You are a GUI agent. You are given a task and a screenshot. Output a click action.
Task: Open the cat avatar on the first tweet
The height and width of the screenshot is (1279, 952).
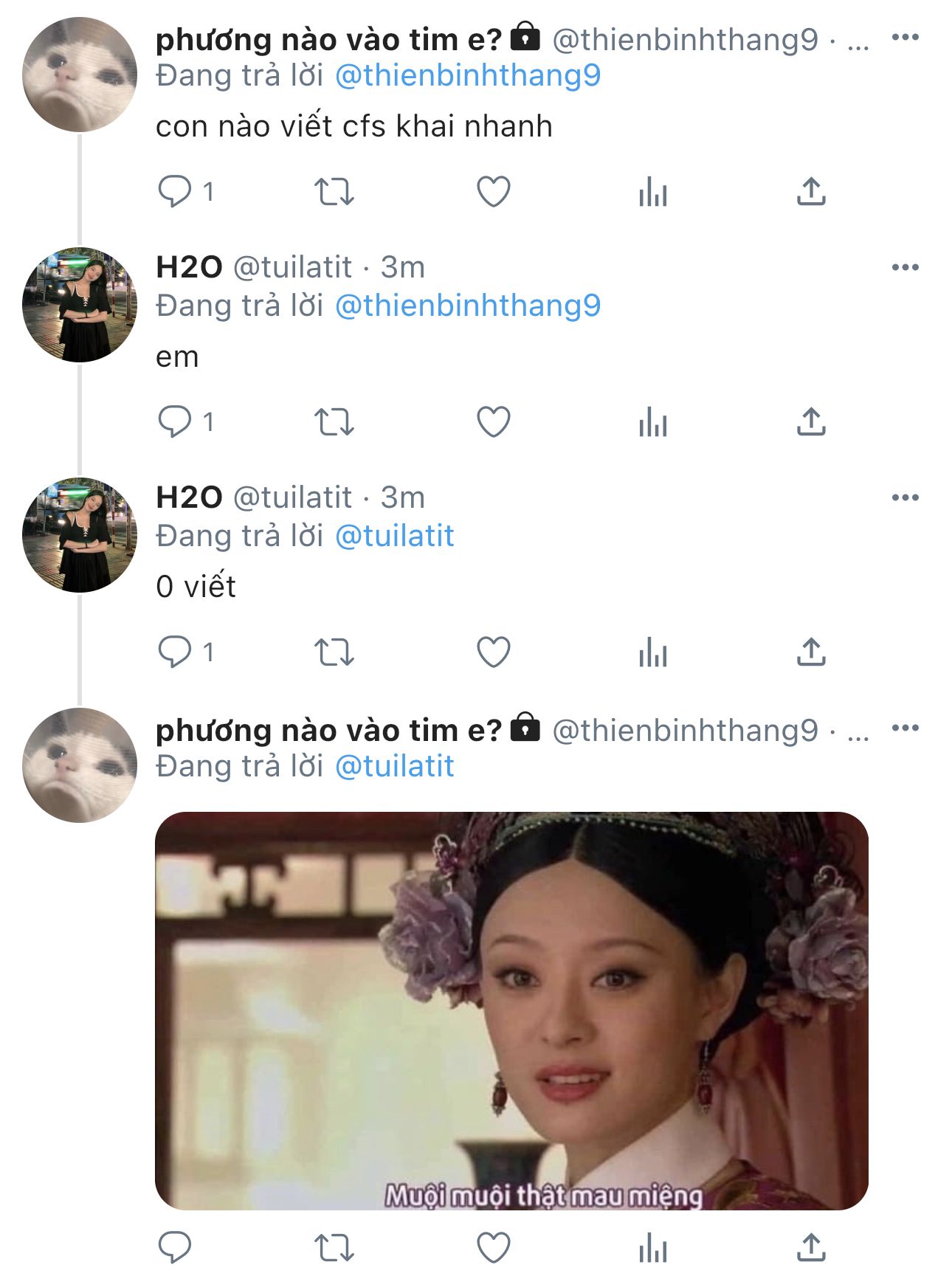(80, 75)
